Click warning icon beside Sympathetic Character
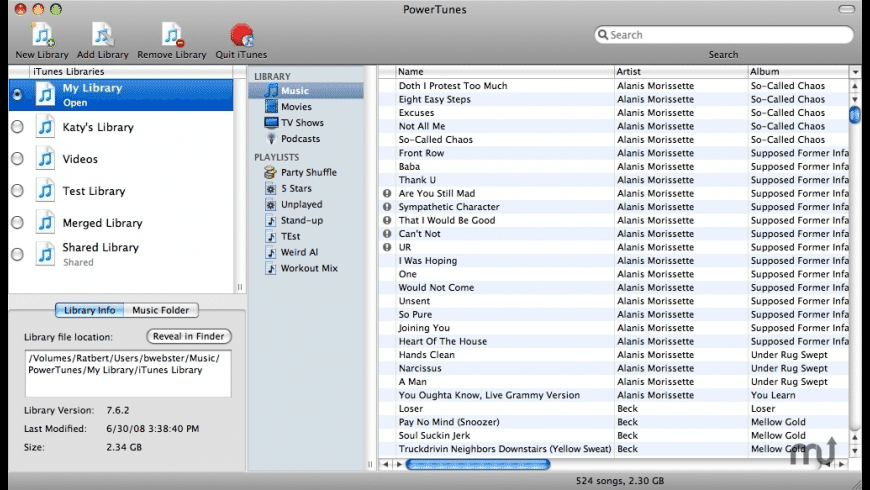The width and height of the screenshot is (870, 490). [387, 206]
